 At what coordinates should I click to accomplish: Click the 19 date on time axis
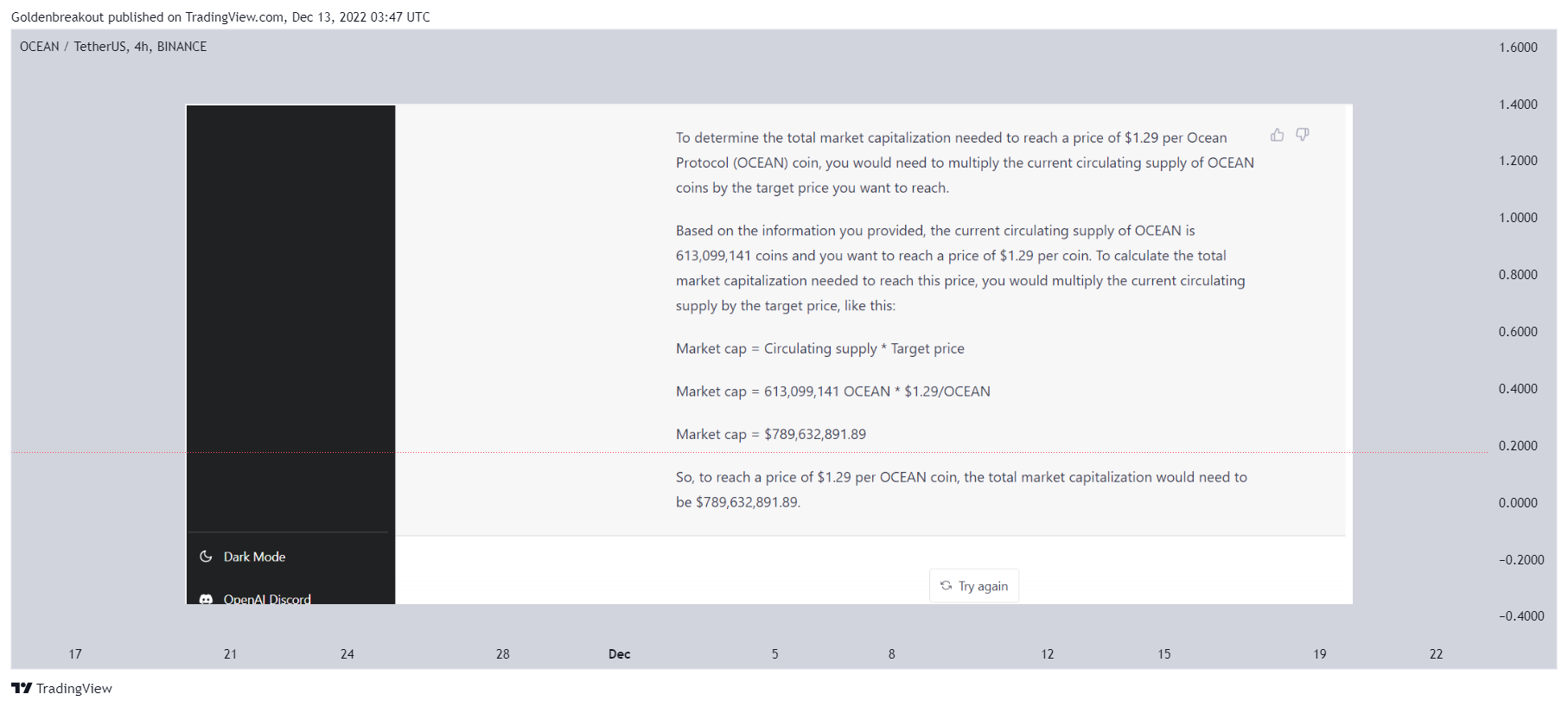pos(1319,654)
